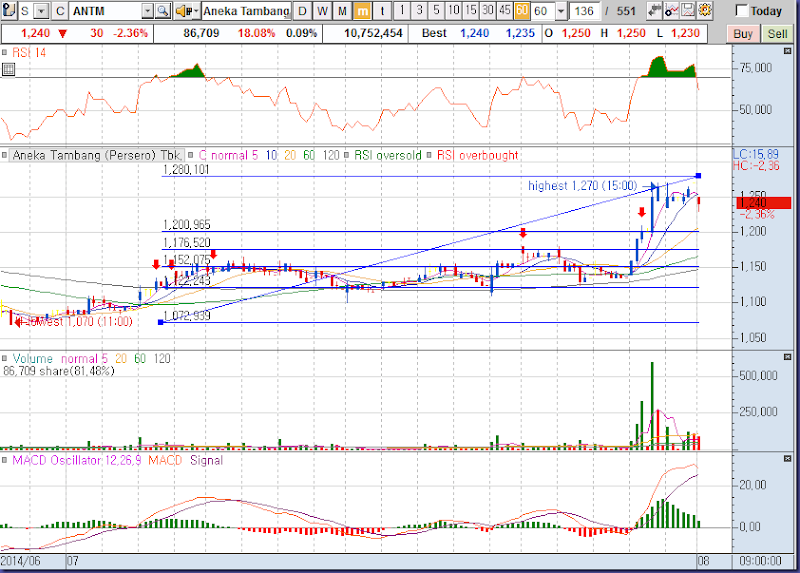800x573 pixels.
Task: Click the blue trendline start handle
Action: click(161, 322)
